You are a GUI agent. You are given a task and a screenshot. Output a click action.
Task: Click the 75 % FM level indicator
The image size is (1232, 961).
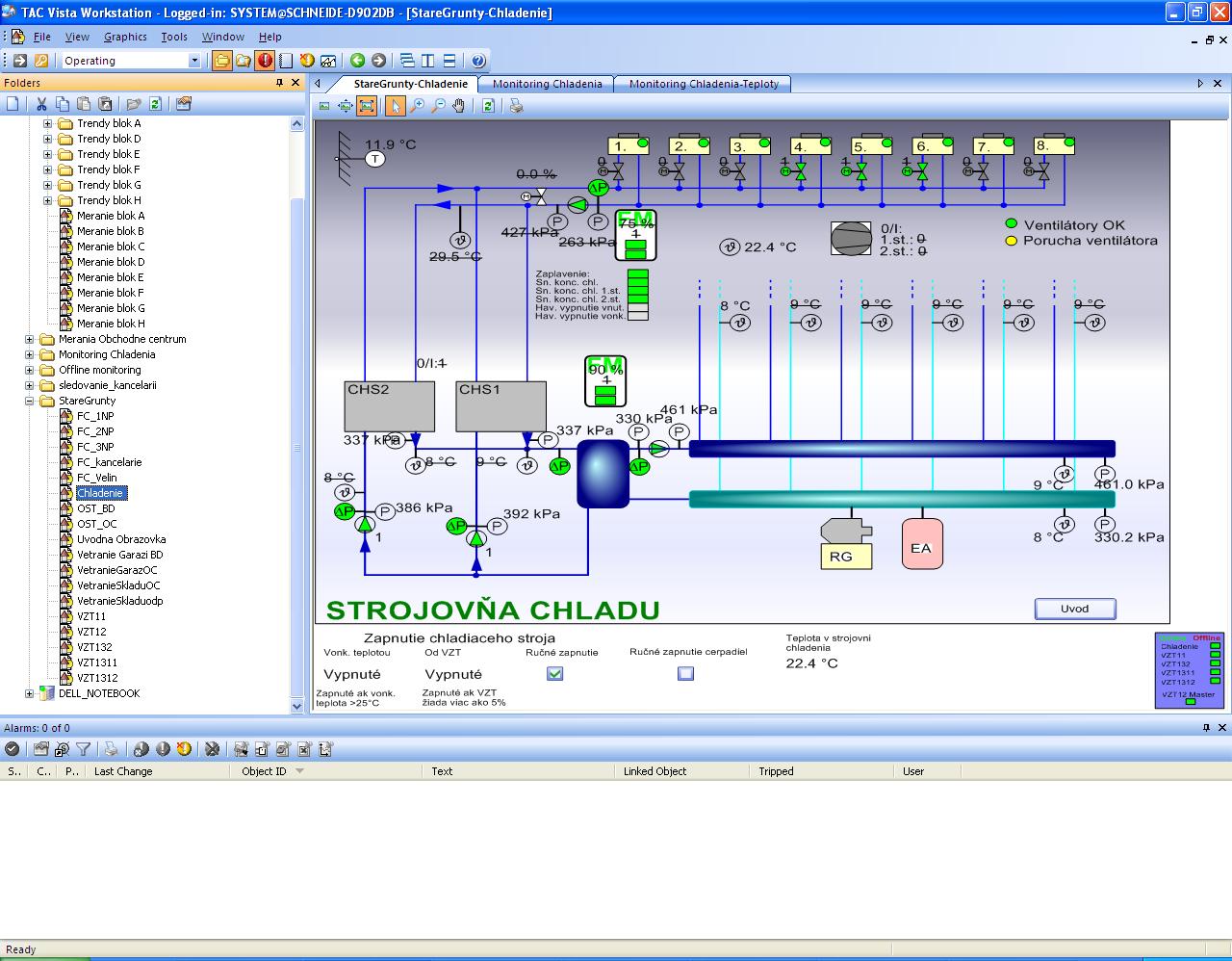pyautogui.click(x=635, y=236)
